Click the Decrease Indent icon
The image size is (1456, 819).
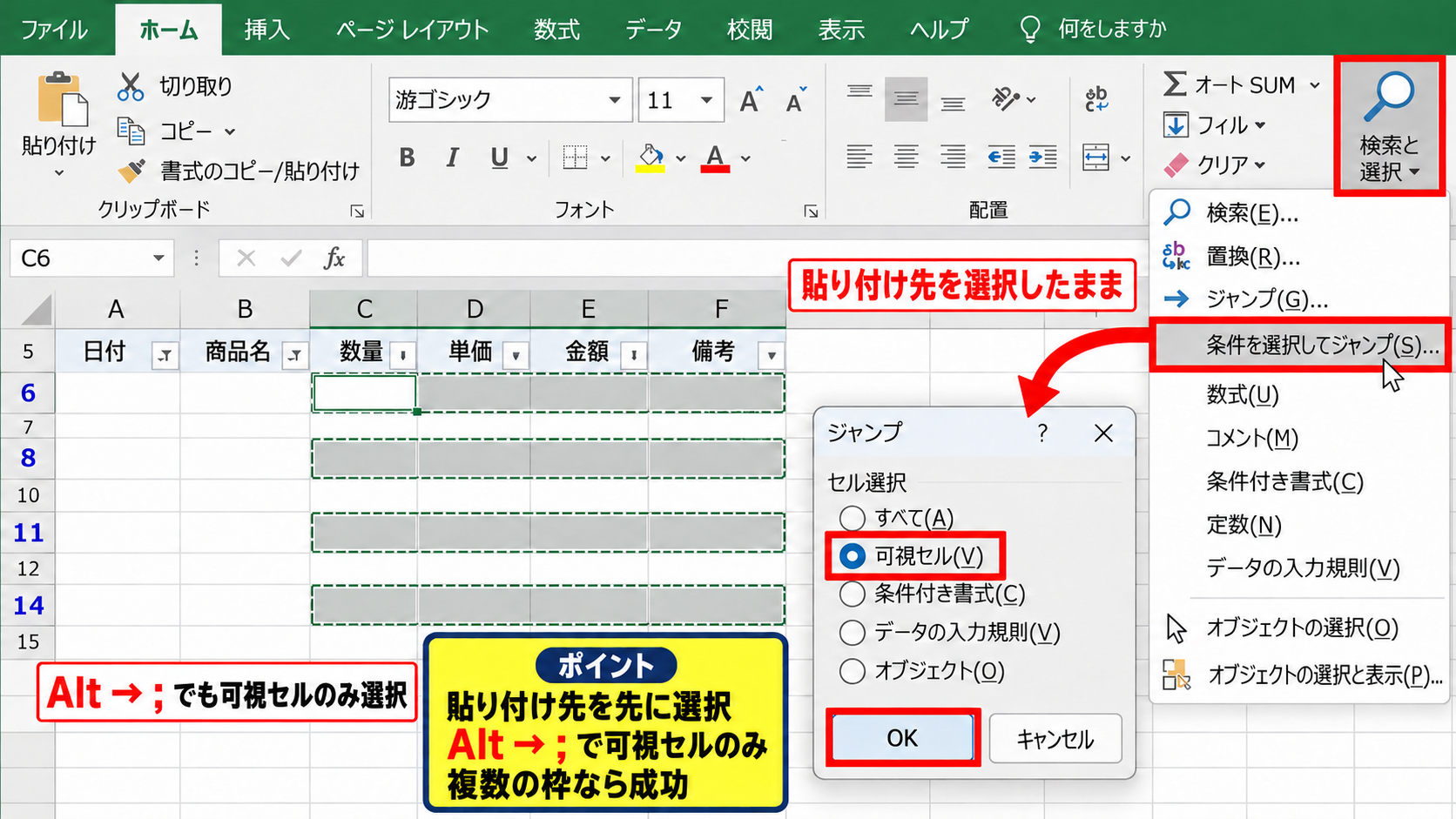1001,158
